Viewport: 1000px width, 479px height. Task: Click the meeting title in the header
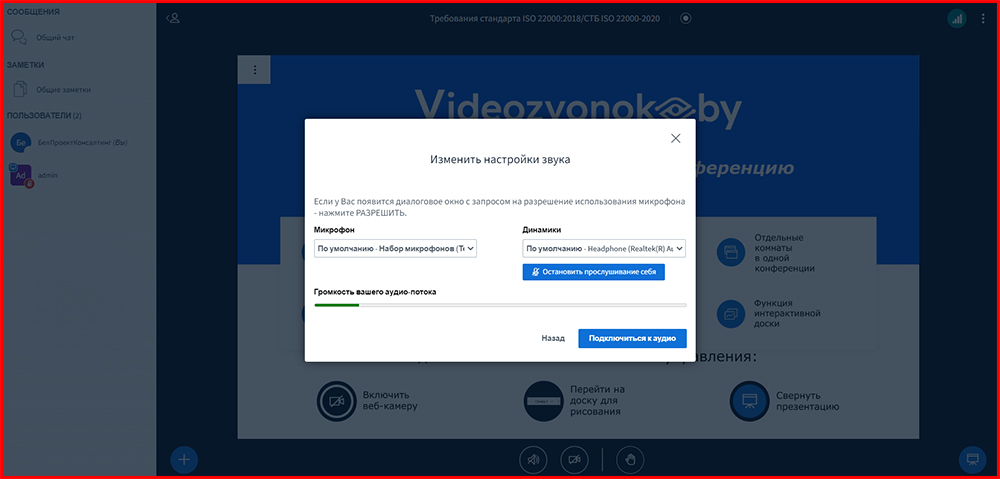pyautogui.click(x=547, y=18)
